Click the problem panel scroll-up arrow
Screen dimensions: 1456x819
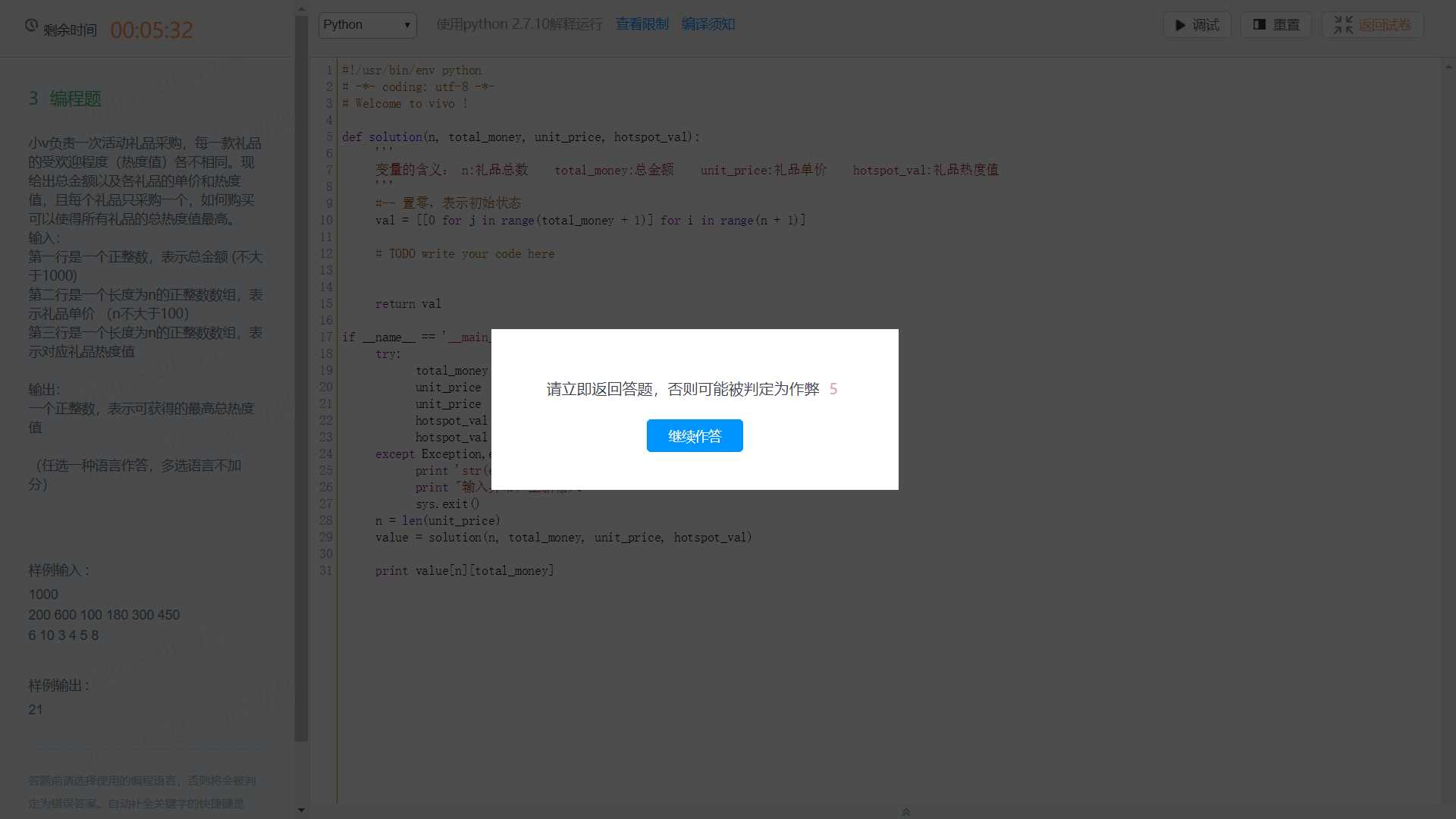(x=301, y=10)
